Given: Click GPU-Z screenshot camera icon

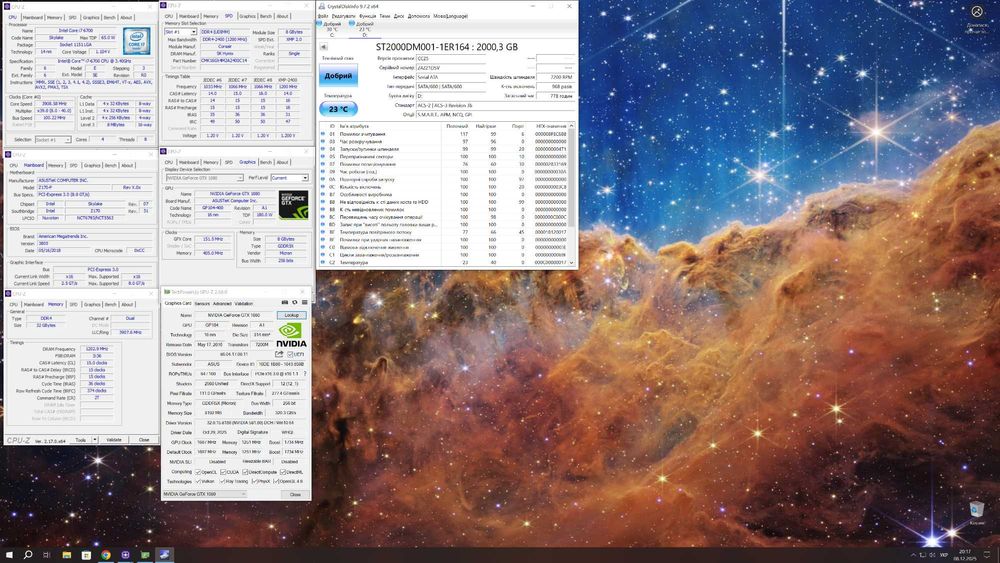Looking at the screenshot, I should click(284, 302).
